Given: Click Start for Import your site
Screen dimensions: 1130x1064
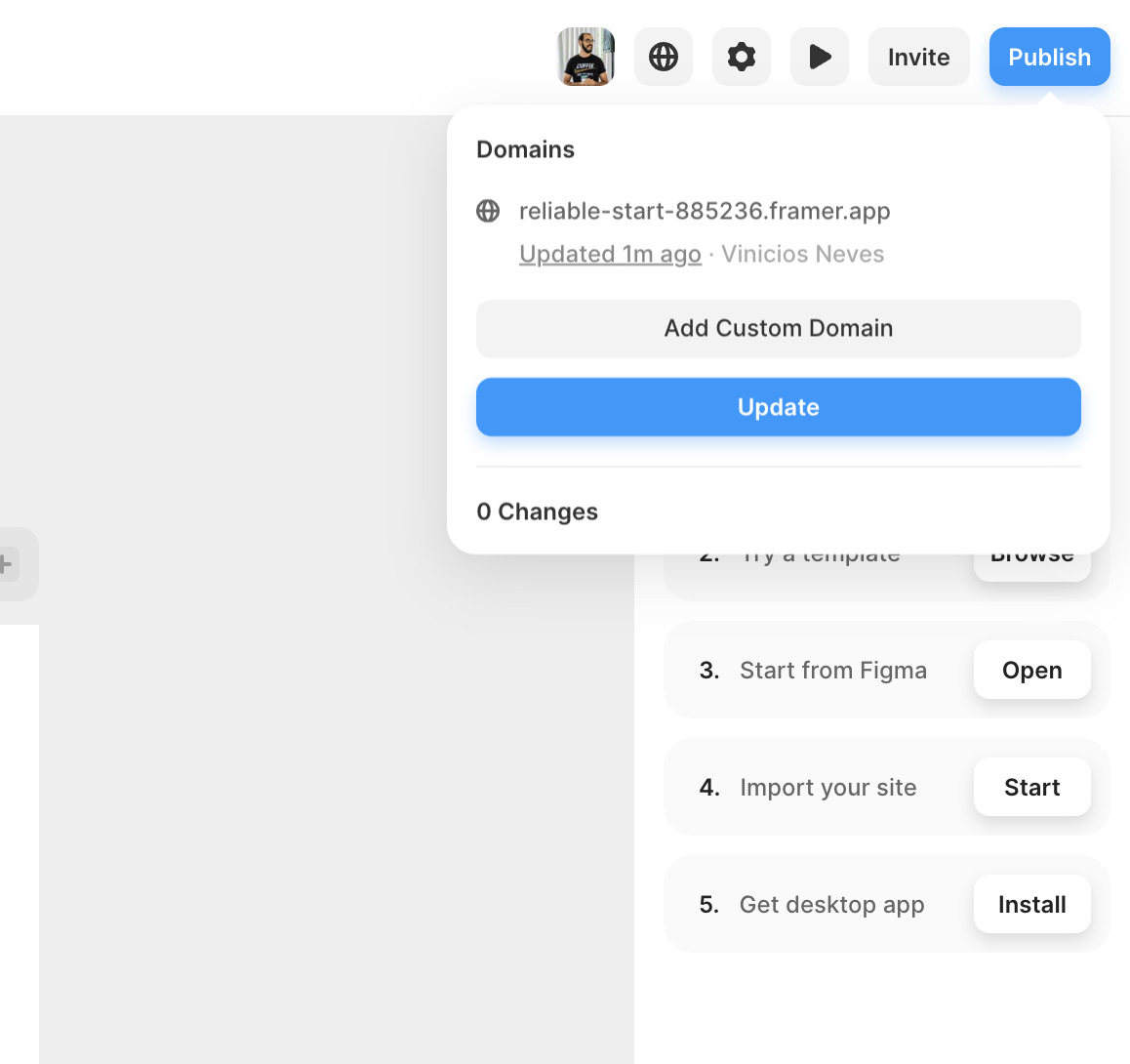Looking at the screenshot, I should click(x=1032, y=787).
